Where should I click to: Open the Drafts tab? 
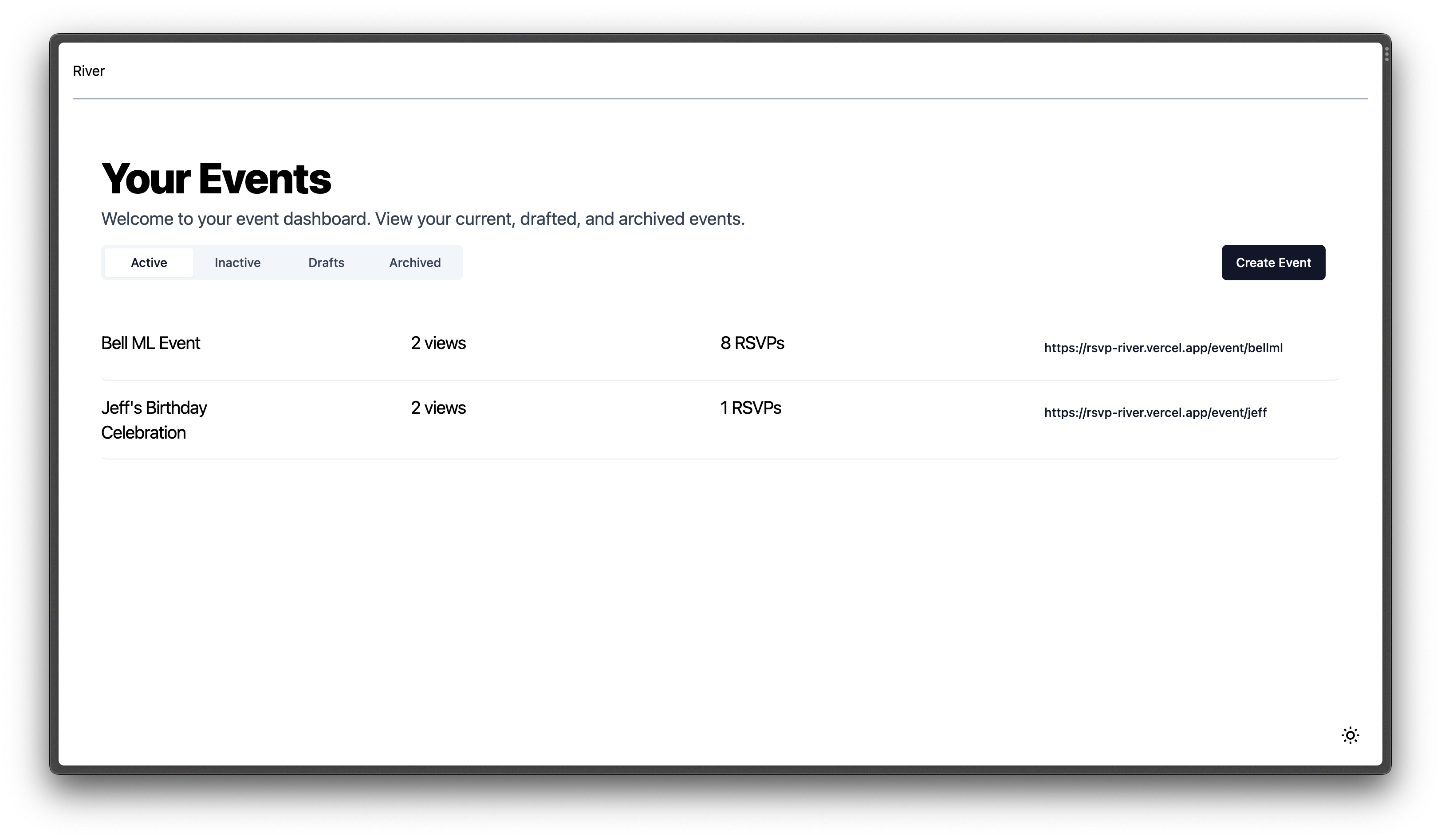pos(326,263)
